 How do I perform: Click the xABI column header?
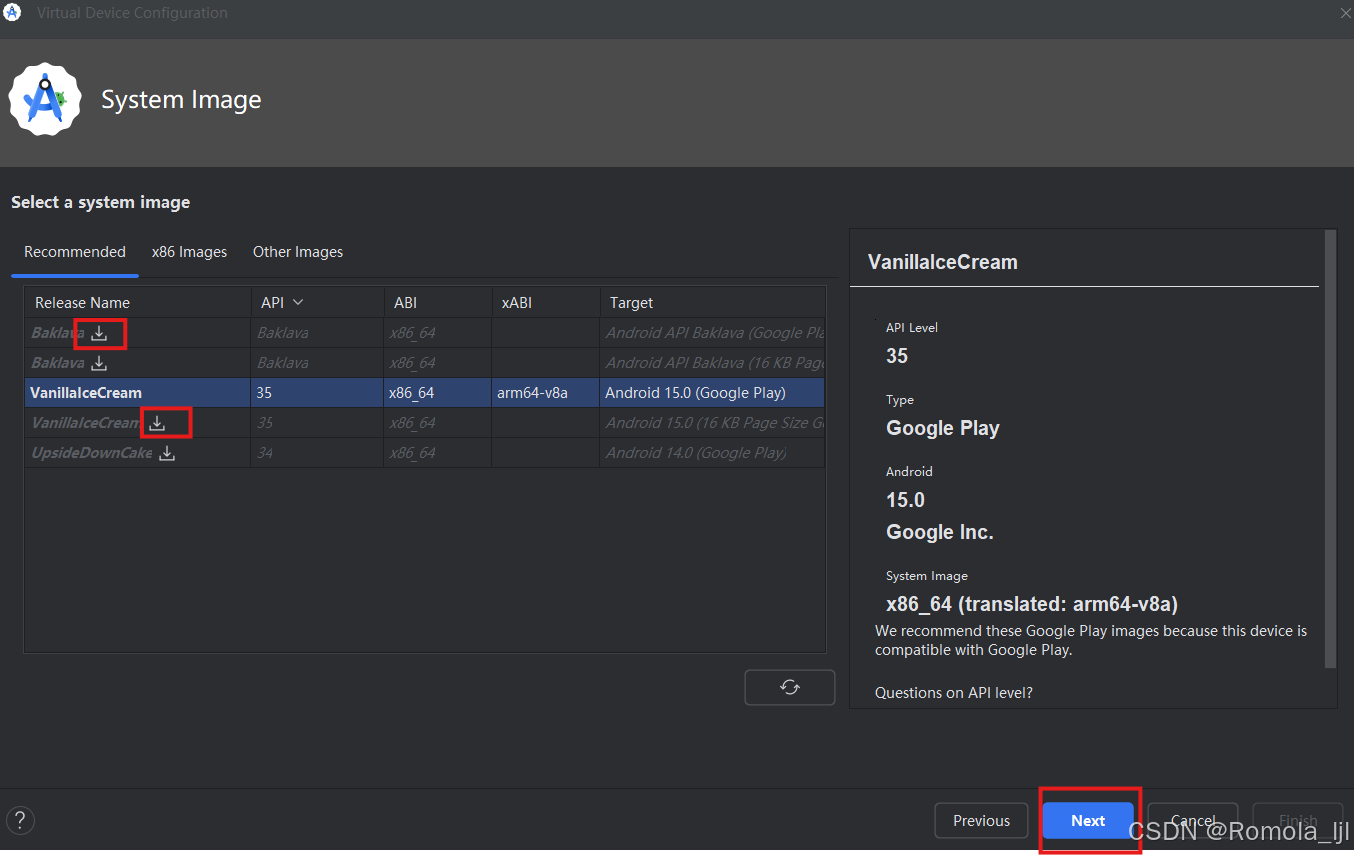545,302
